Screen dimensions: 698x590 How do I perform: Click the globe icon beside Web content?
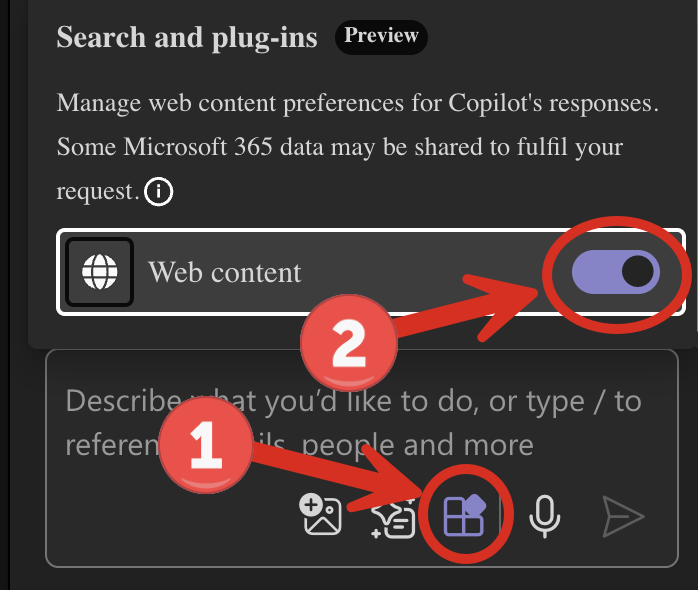coord(100,271)
